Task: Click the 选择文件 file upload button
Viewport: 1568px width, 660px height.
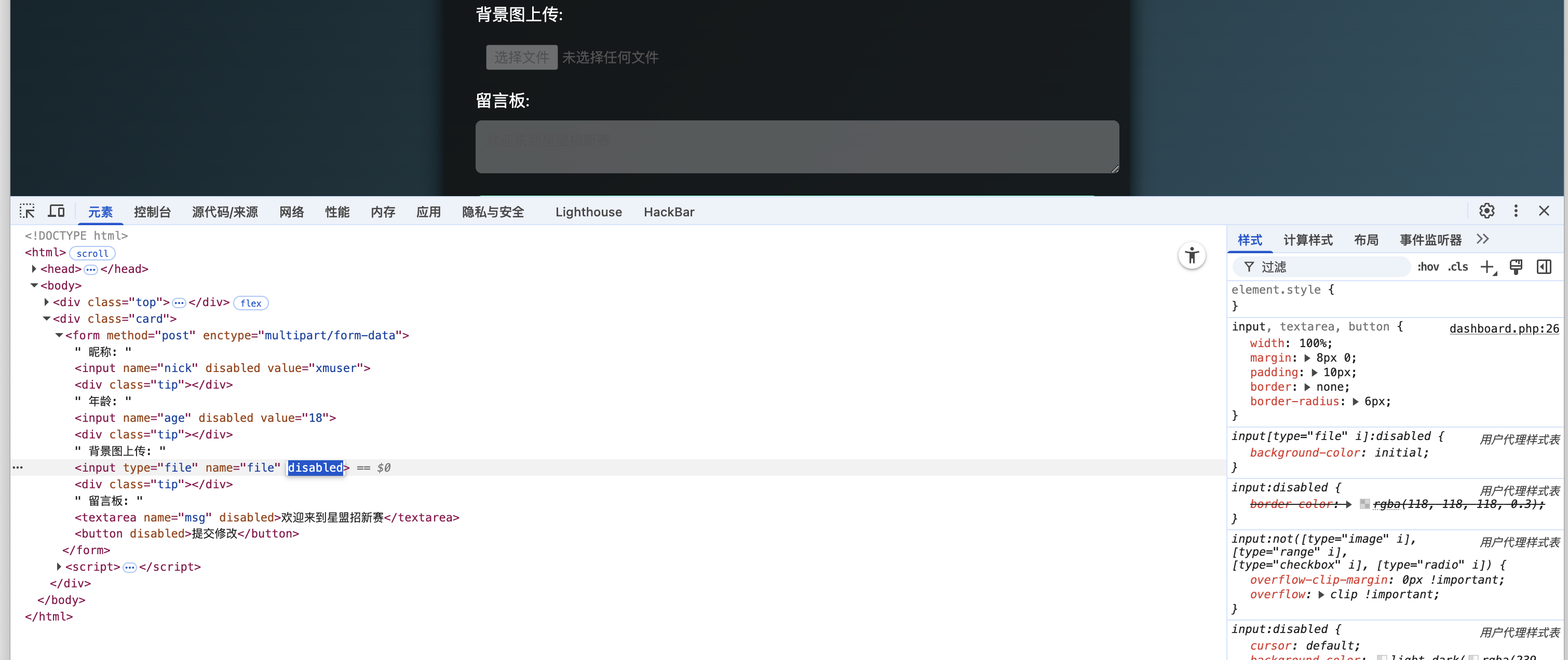Action: tap(522, 57)
